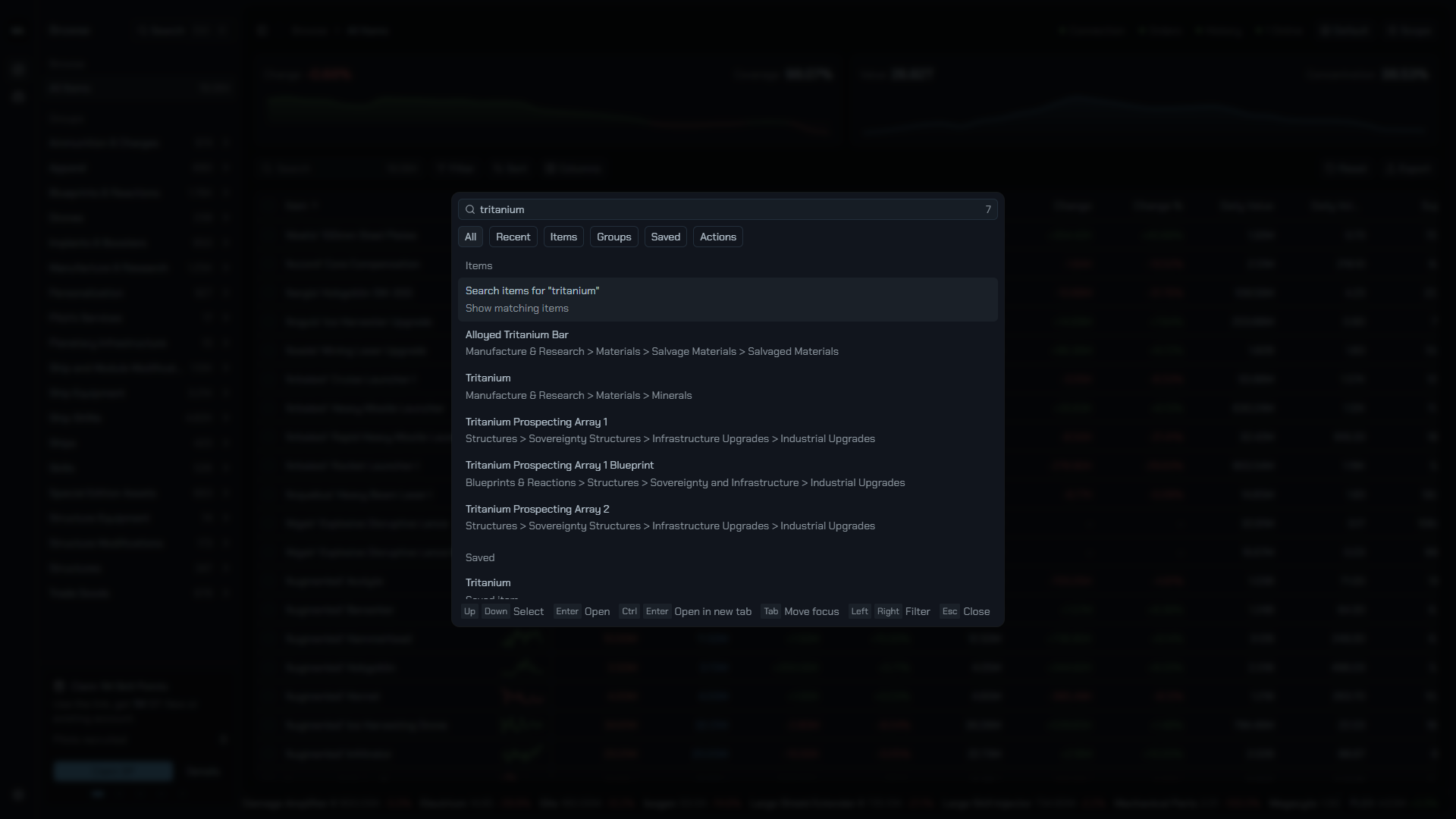Image resolution: width=1456 pixels, height=819 pixels.
Task: Switch to the Recent filter tab
Action: (513, 237)
